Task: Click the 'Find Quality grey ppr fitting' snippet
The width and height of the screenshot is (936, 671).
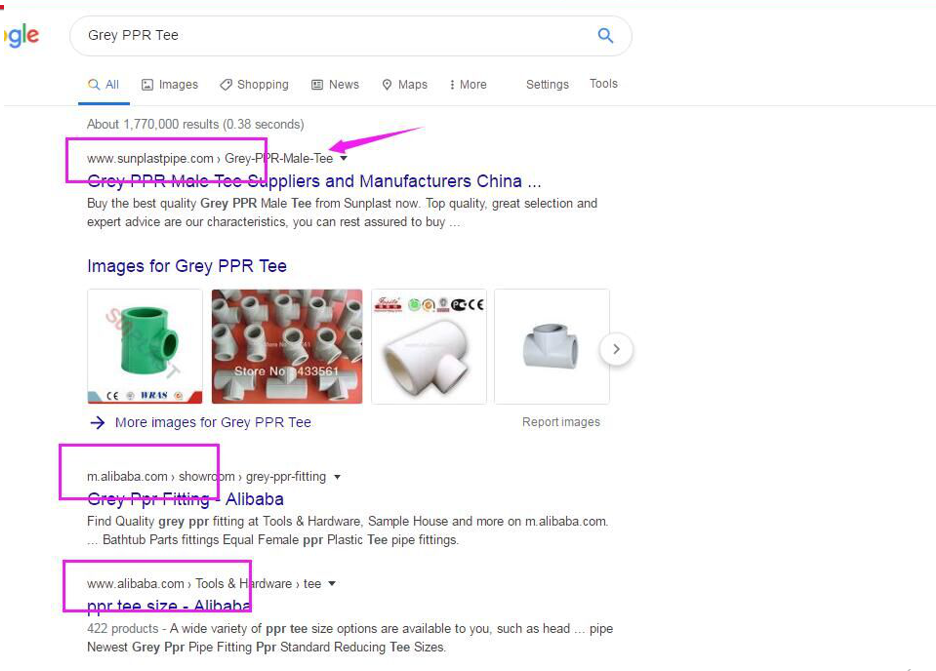Action: 347,531
